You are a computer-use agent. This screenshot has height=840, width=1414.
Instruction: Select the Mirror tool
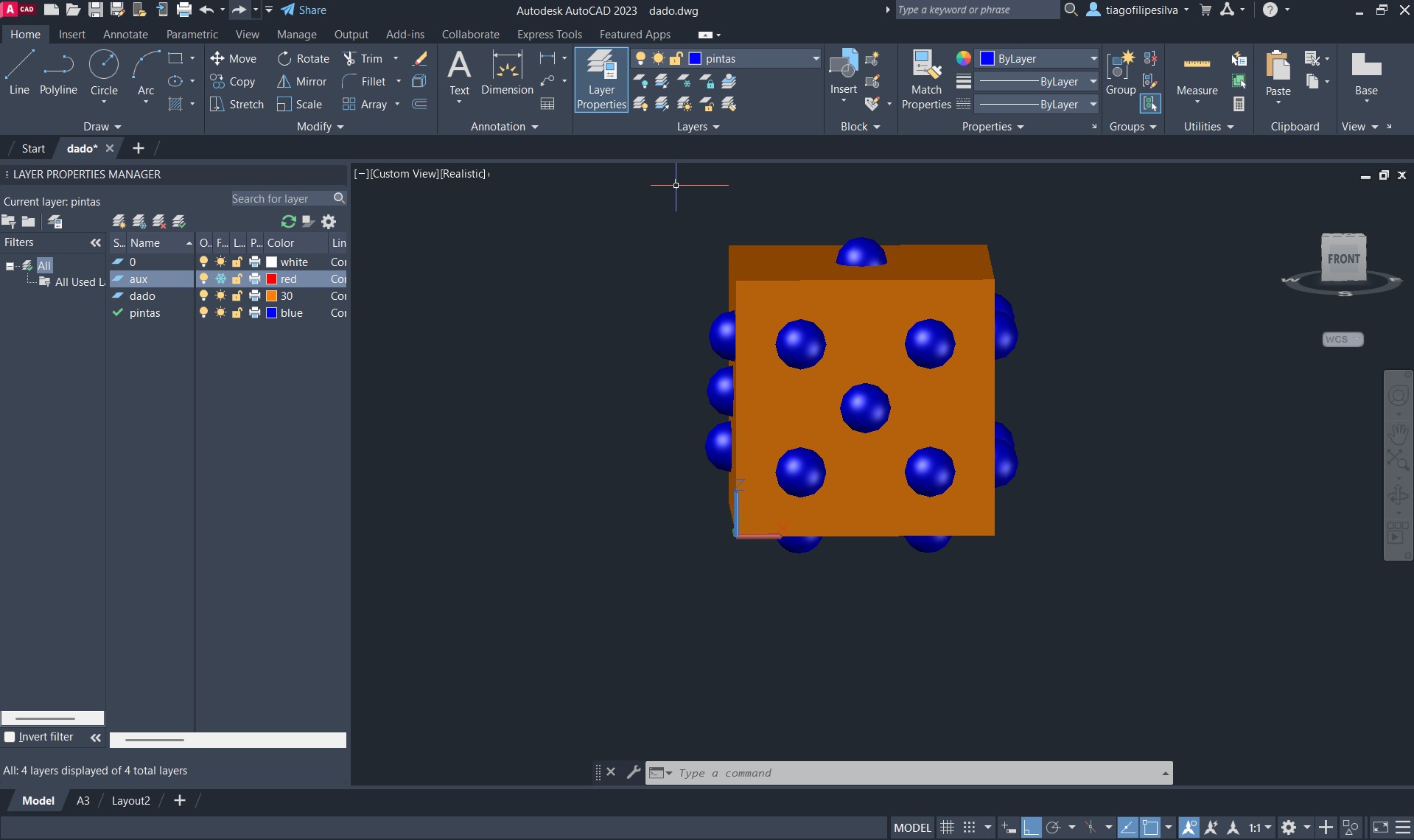(x=301, y=82)
